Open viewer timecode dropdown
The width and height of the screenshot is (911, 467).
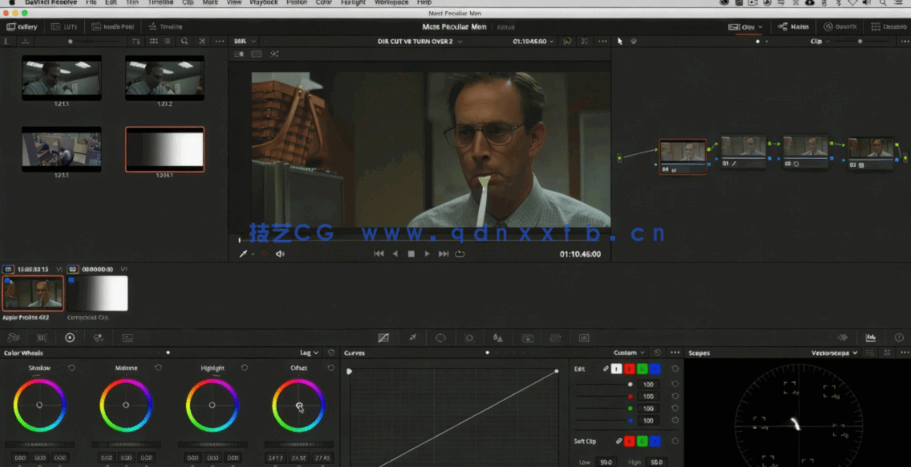[533, 41]
